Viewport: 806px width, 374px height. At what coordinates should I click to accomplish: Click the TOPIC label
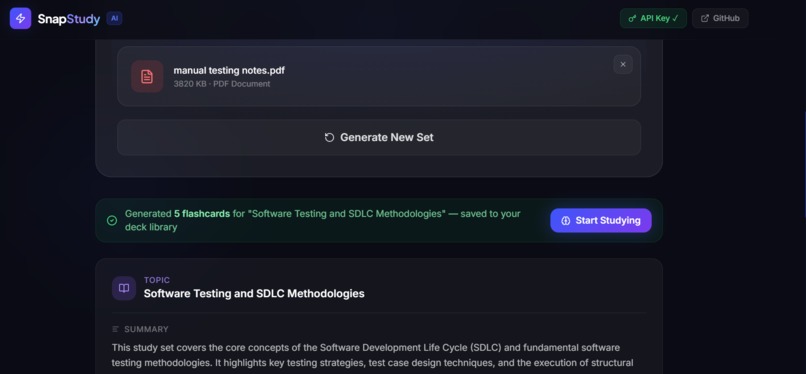coord(157,280)
